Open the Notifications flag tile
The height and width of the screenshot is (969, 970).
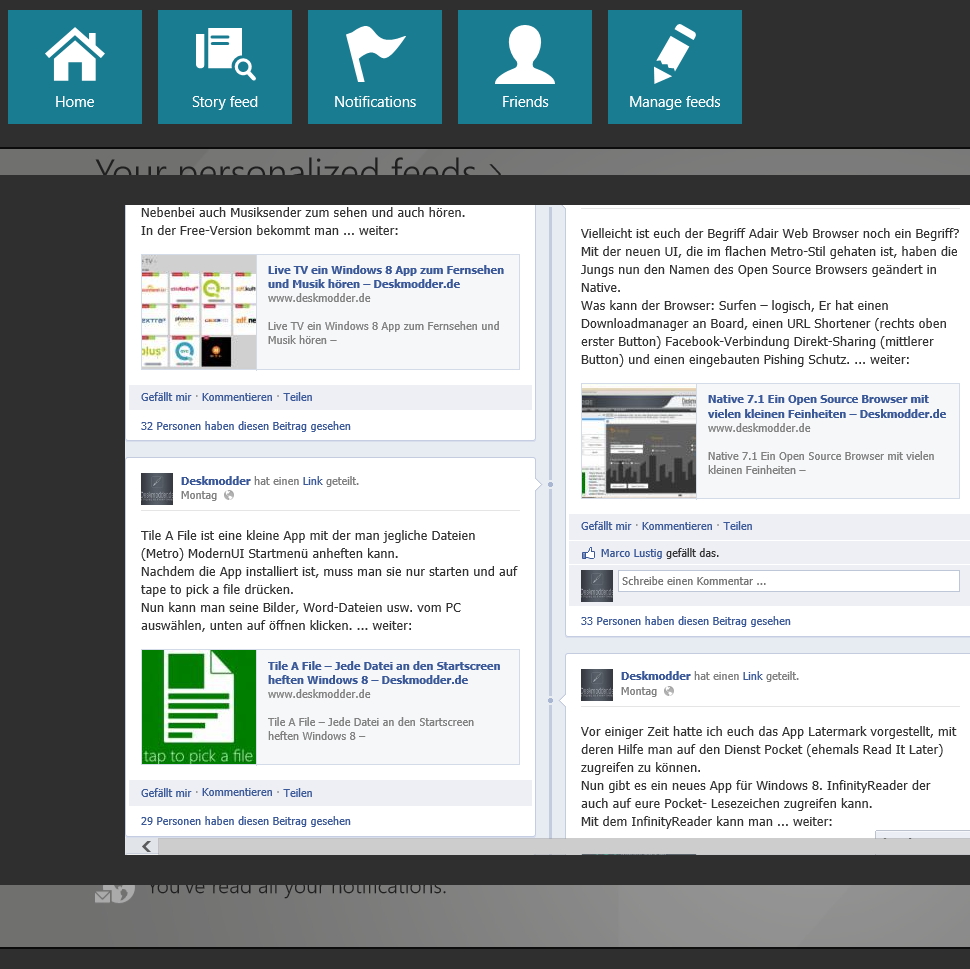[x=375, y=67]
